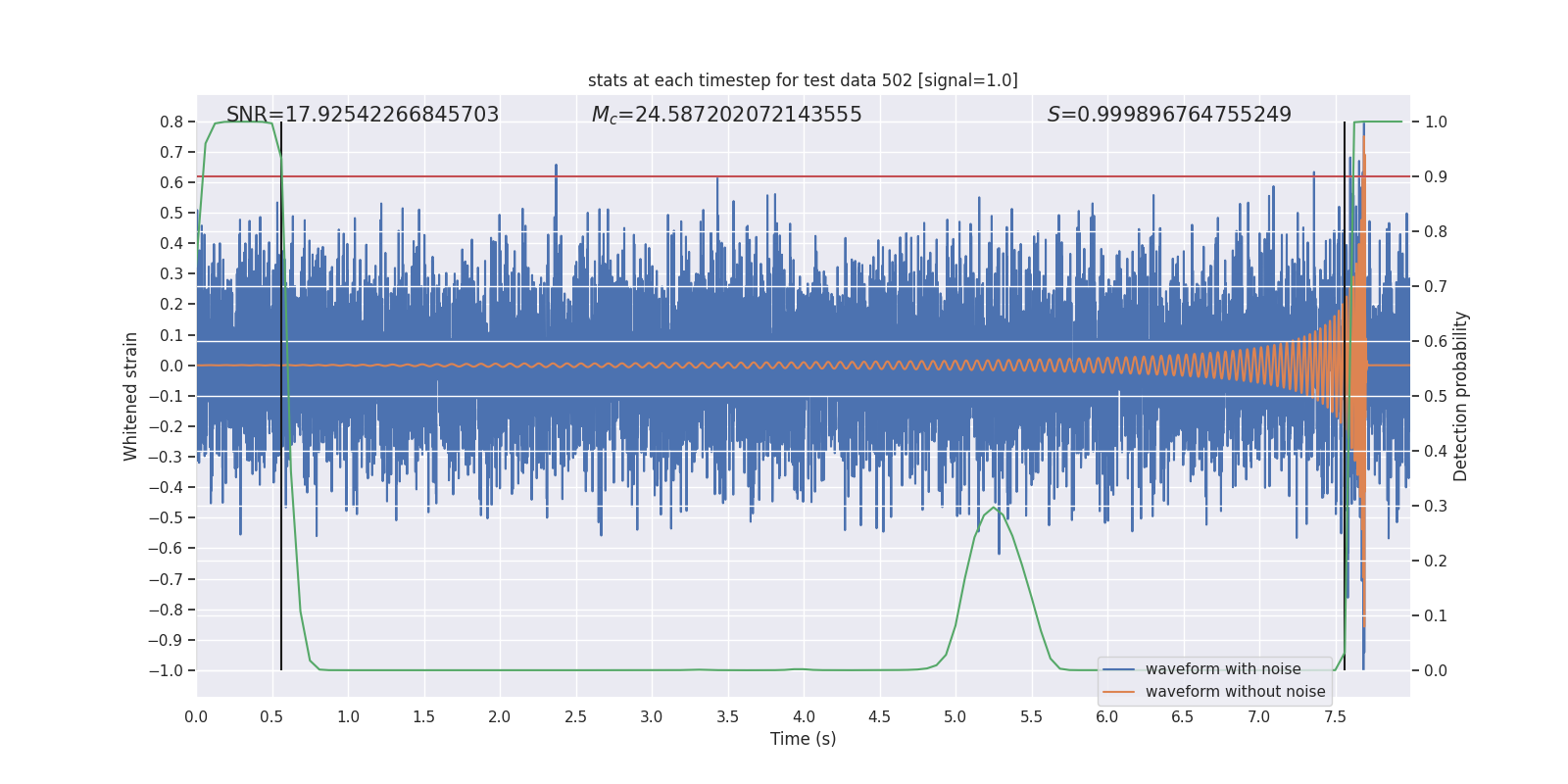Click the 0.0 tick on the whitened strain axis
Viewport: 1568px width, 784px height.
[171, 366]
